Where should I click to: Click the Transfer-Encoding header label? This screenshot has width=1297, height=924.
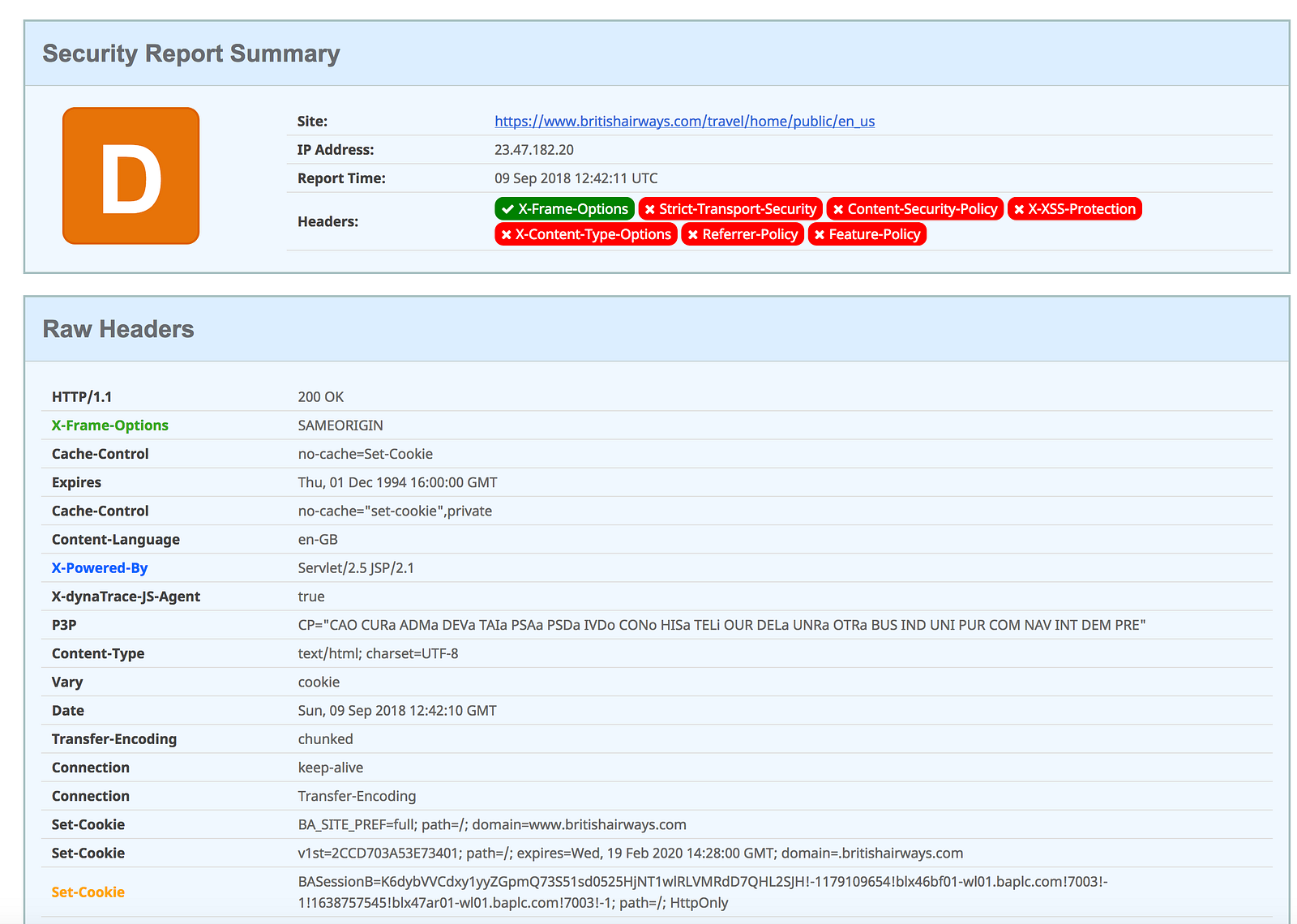click(114, 739)
